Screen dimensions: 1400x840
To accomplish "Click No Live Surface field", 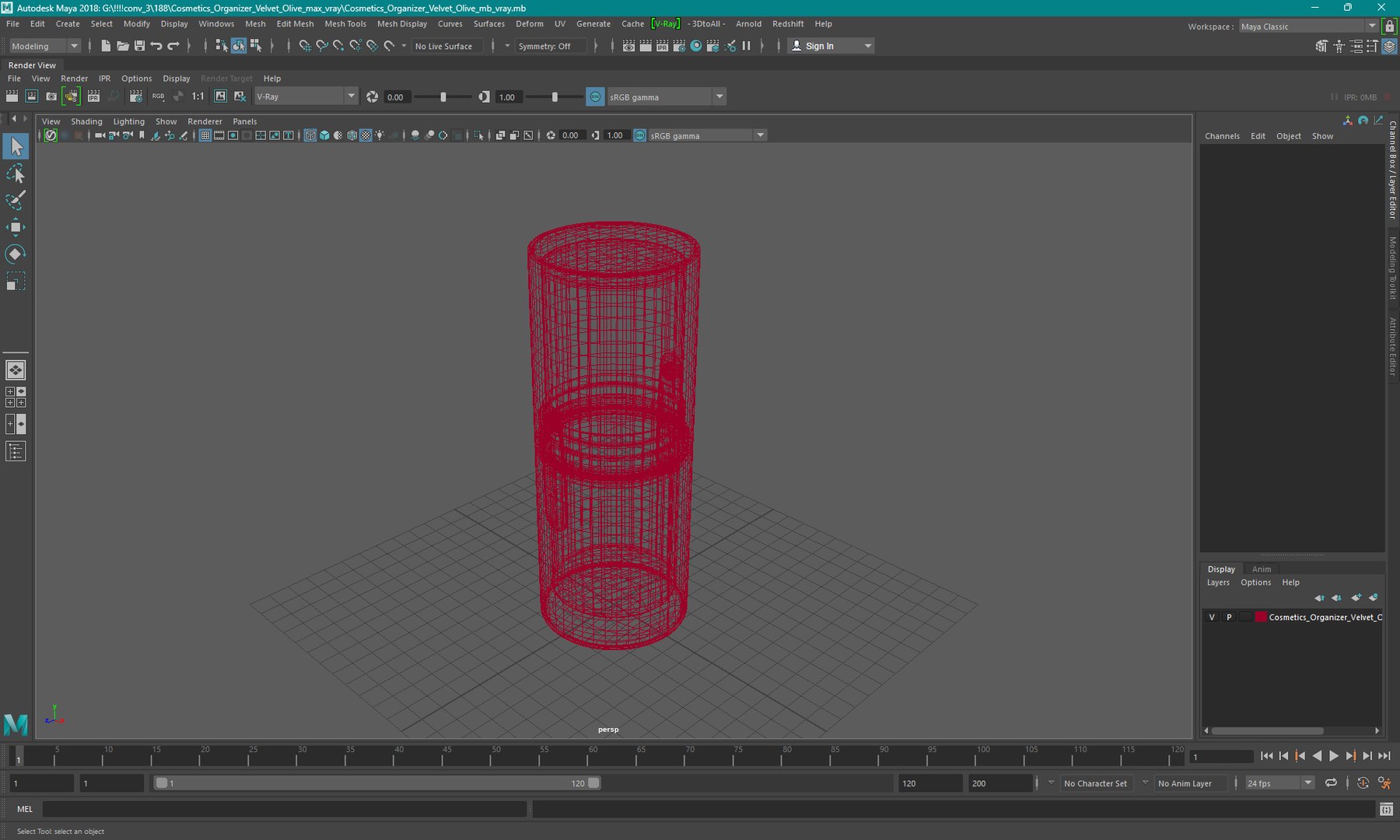I will click(x=447, y=46).
